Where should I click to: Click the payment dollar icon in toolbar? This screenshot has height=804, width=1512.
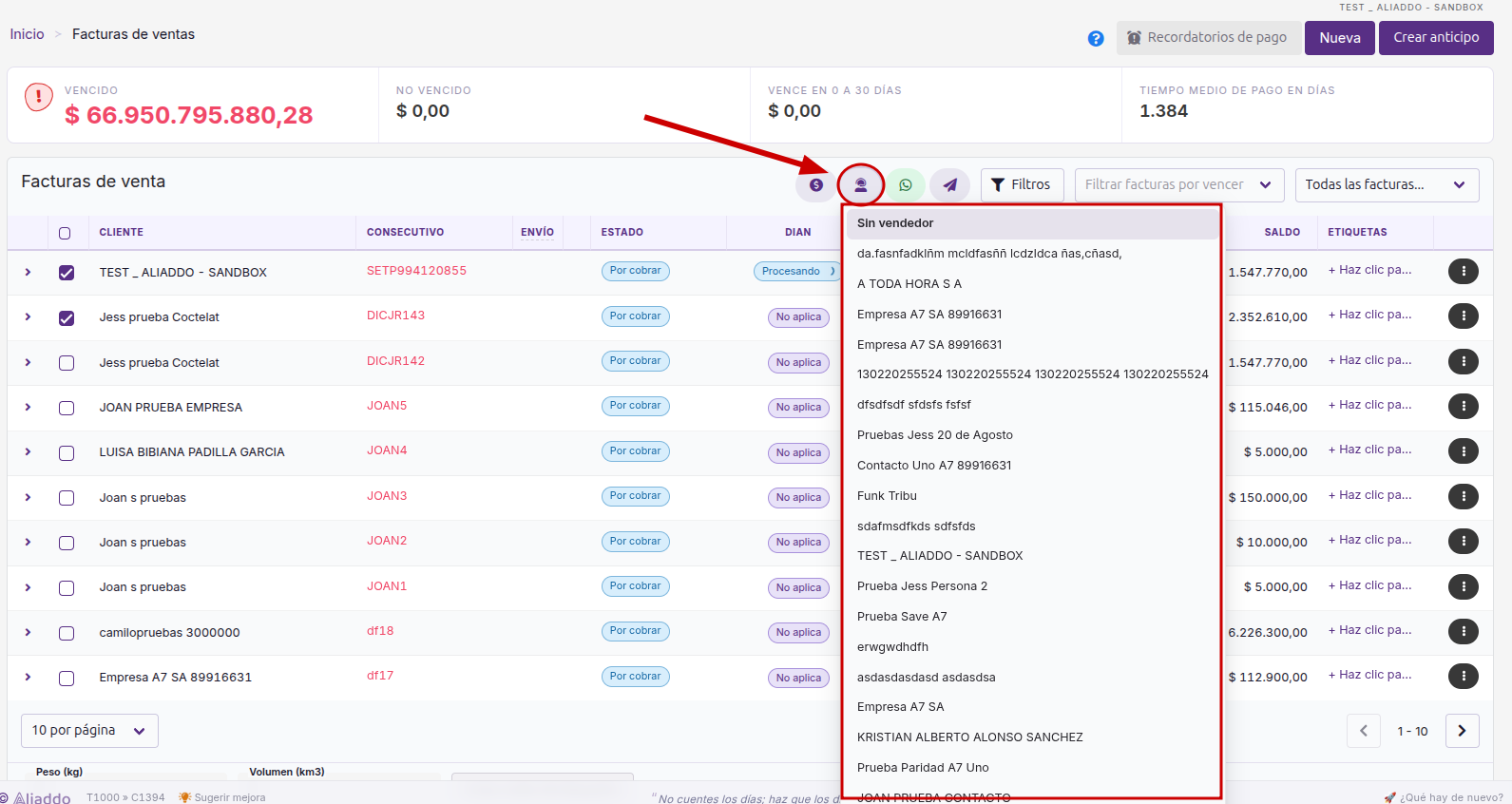816,185
